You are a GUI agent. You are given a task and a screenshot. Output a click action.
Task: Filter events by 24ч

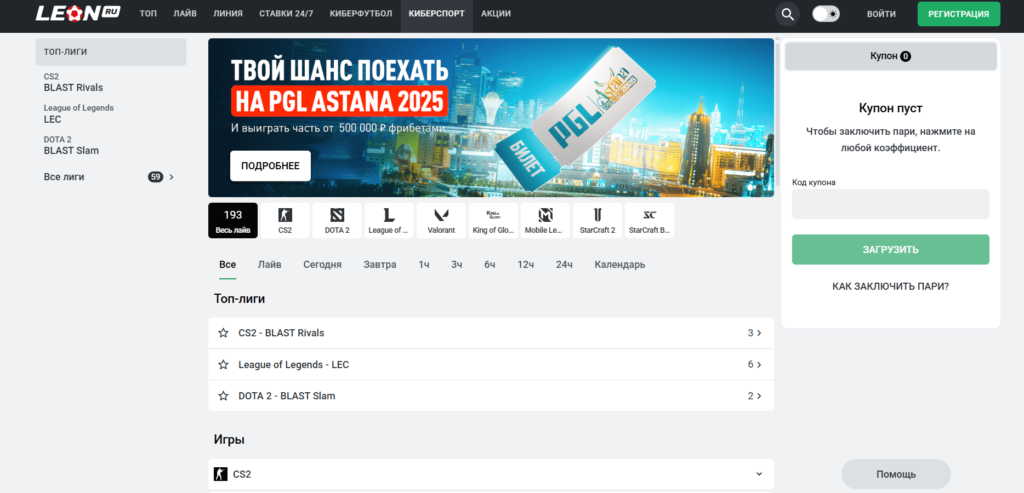pyautogui.click(x=564, y=264)
